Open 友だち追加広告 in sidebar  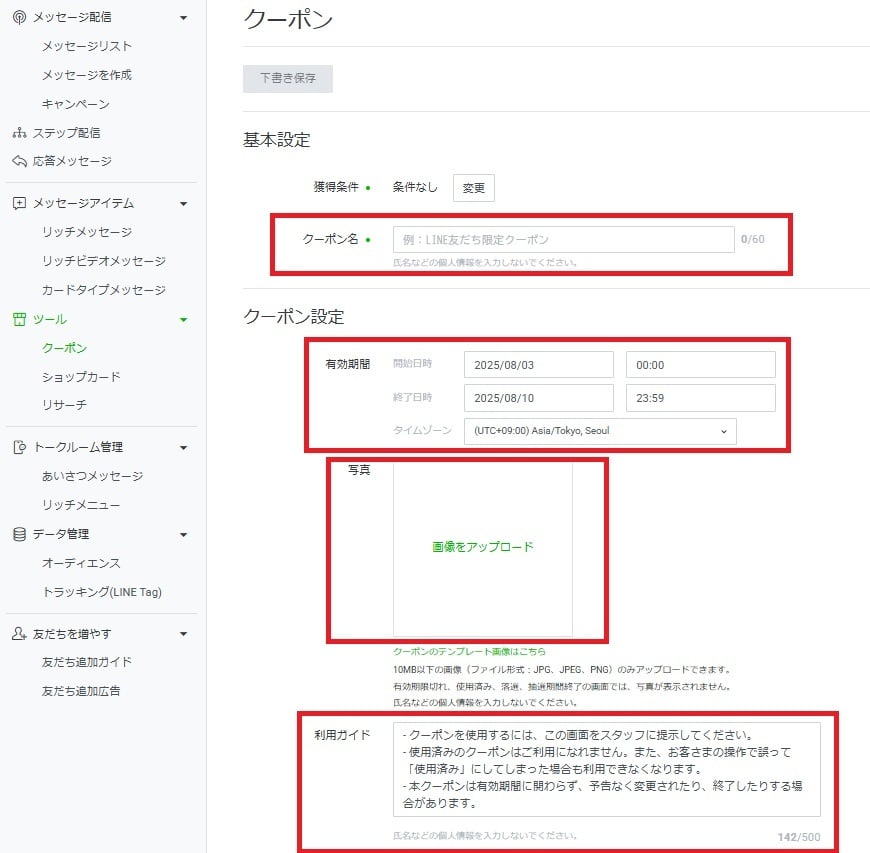pos(81,691)
